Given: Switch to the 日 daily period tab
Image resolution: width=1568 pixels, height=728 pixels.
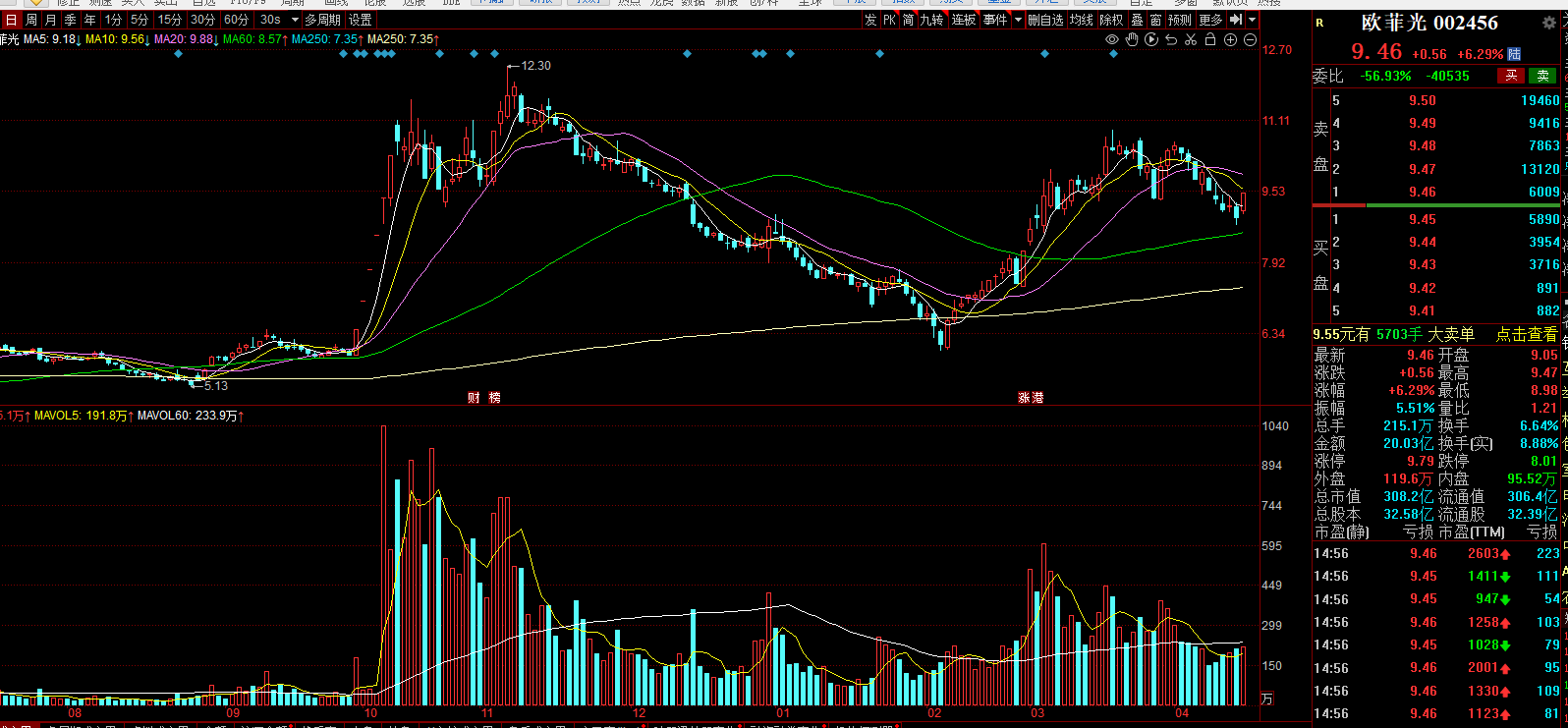Looking at the screenshot, I should pos(12,20).
